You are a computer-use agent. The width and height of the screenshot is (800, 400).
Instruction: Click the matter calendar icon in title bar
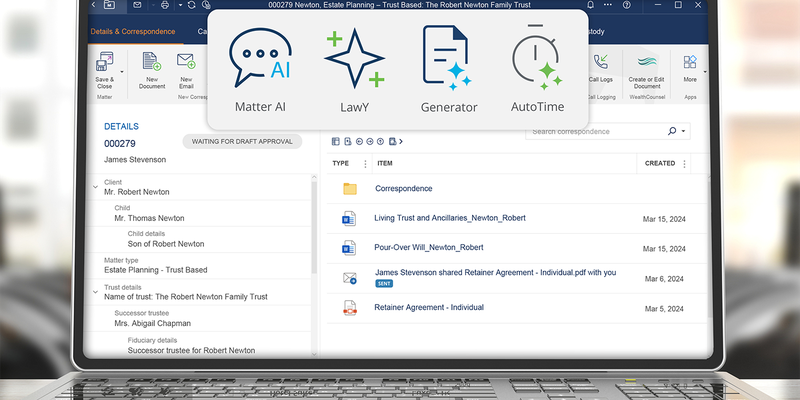pos(109,5)
